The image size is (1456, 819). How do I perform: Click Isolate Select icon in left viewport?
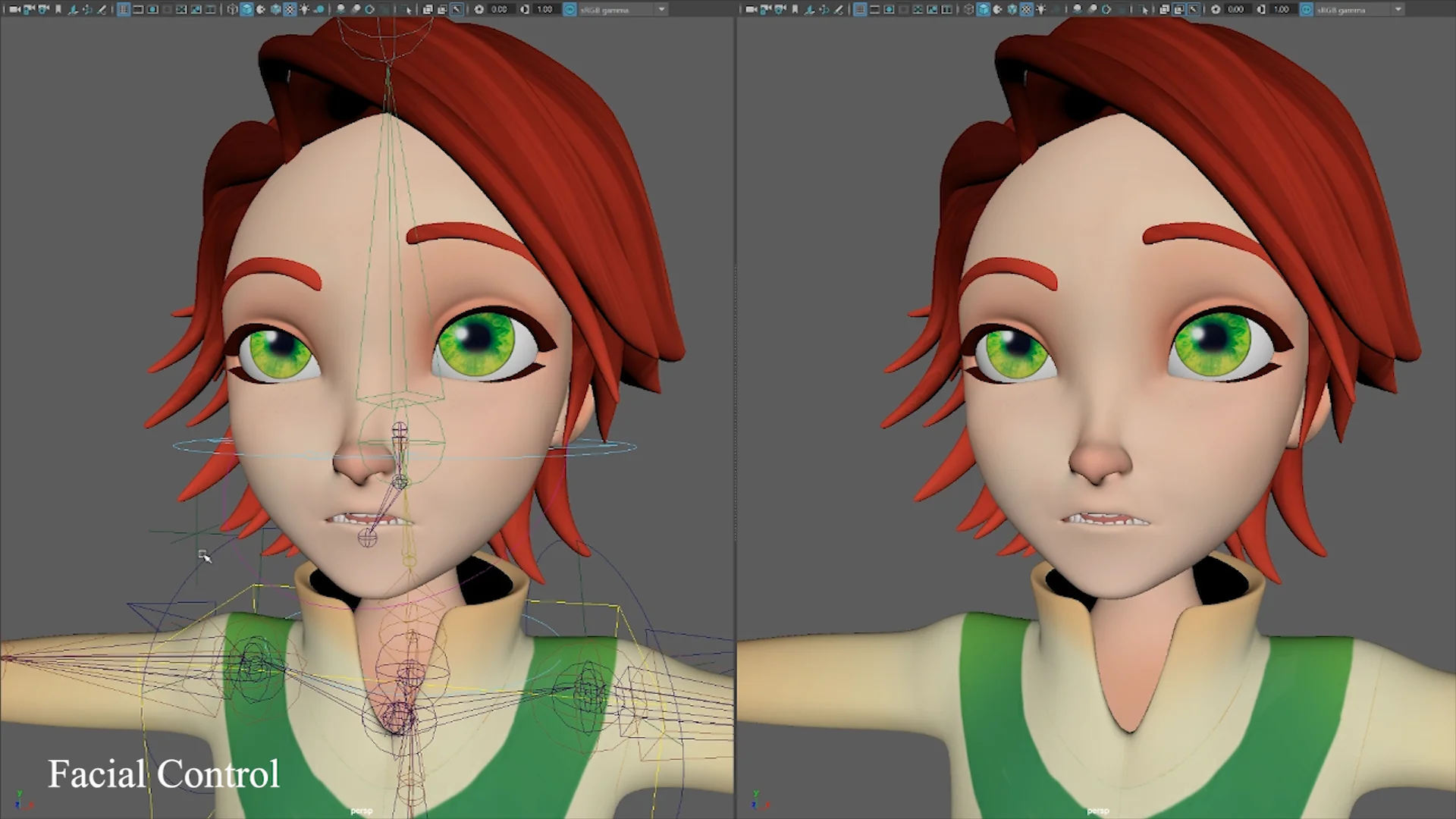407,9
